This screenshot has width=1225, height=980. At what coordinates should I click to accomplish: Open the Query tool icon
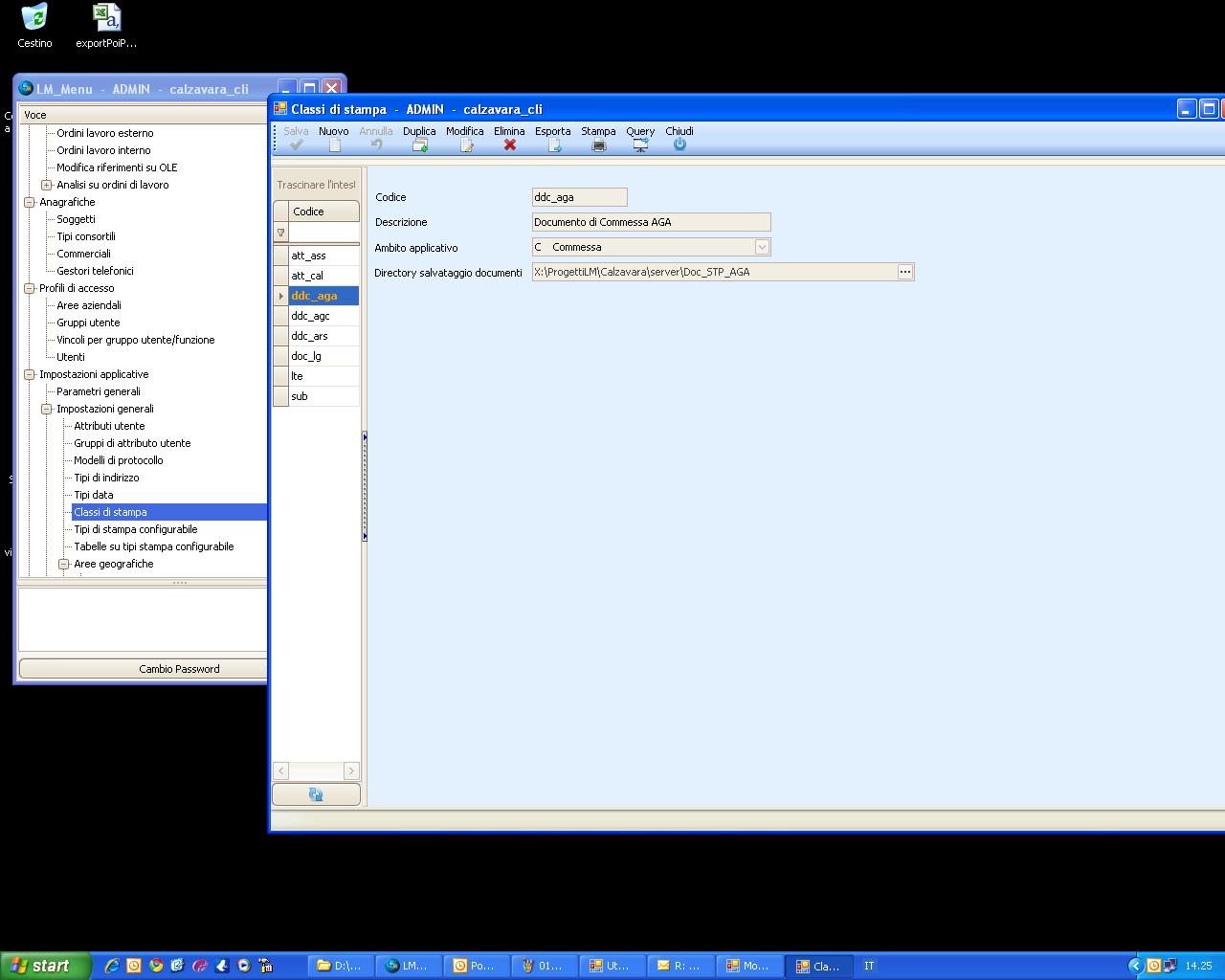tap(640, 145)
